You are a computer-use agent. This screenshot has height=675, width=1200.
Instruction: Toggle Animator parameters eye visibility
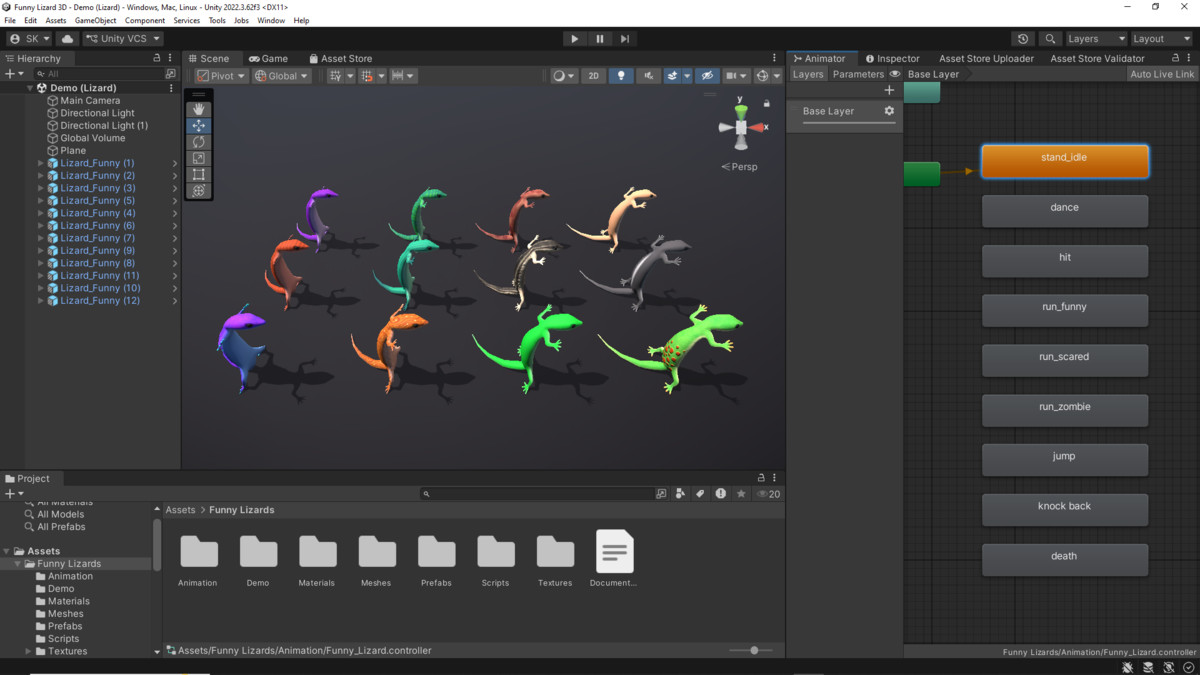pos(895,74)
